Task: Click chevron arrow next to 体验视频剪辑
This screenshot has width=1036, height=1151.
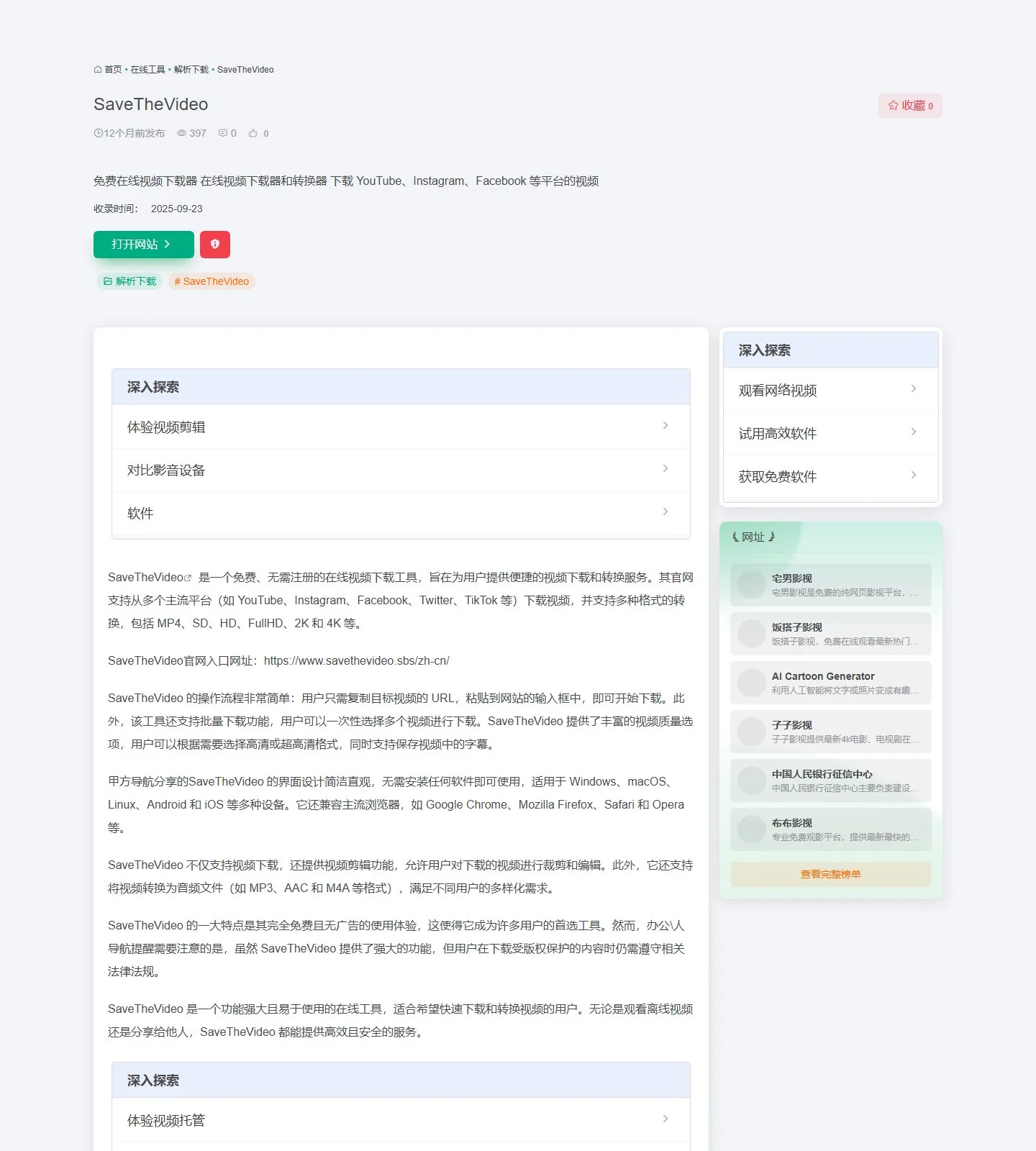Action: pos(665,425)
